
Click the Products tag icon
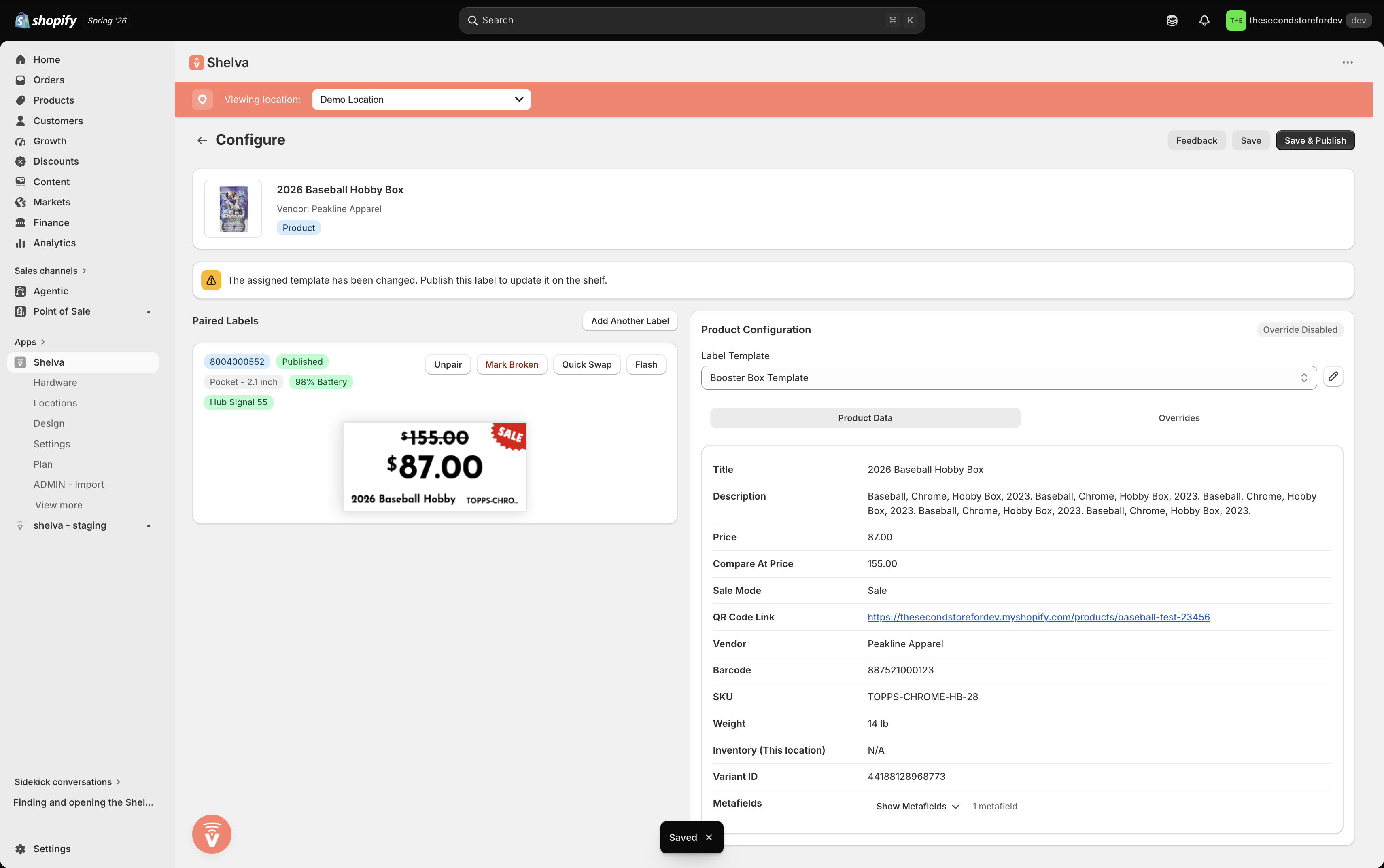click(21, 100)
